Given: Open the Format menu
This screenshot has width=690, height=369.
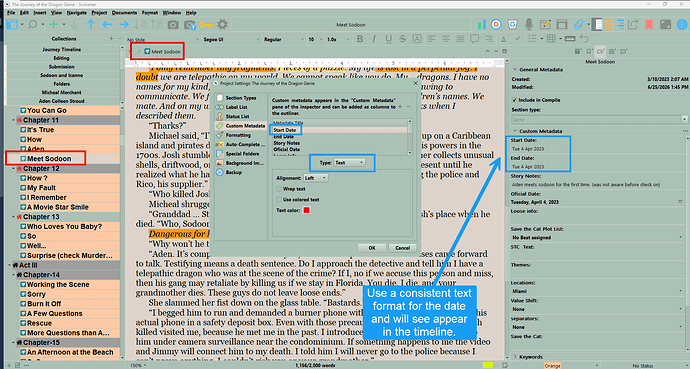Looking at the screenshot, I should click(150, 13).
